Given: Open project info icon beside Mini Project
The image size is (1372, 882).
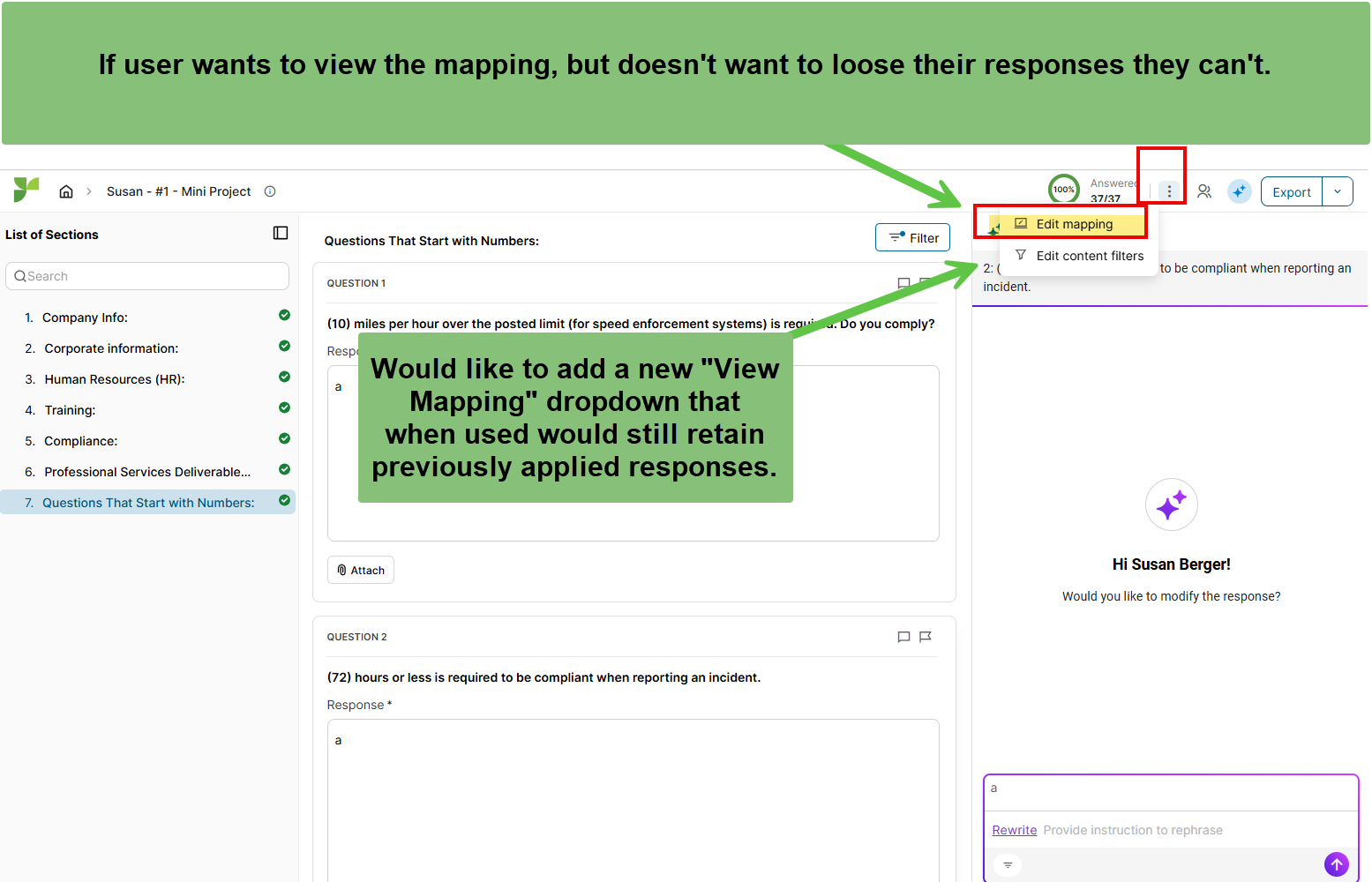Looking at the screenshot, I should point(270,191).
